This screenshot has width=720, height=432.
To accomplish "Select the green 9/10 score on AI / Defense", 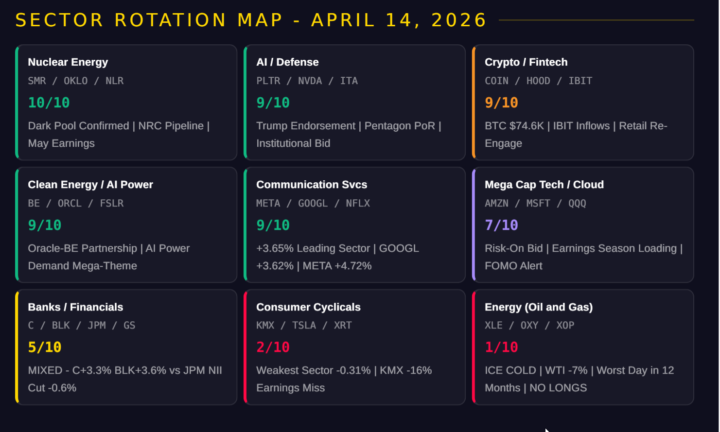I will [x=273, y=102].
